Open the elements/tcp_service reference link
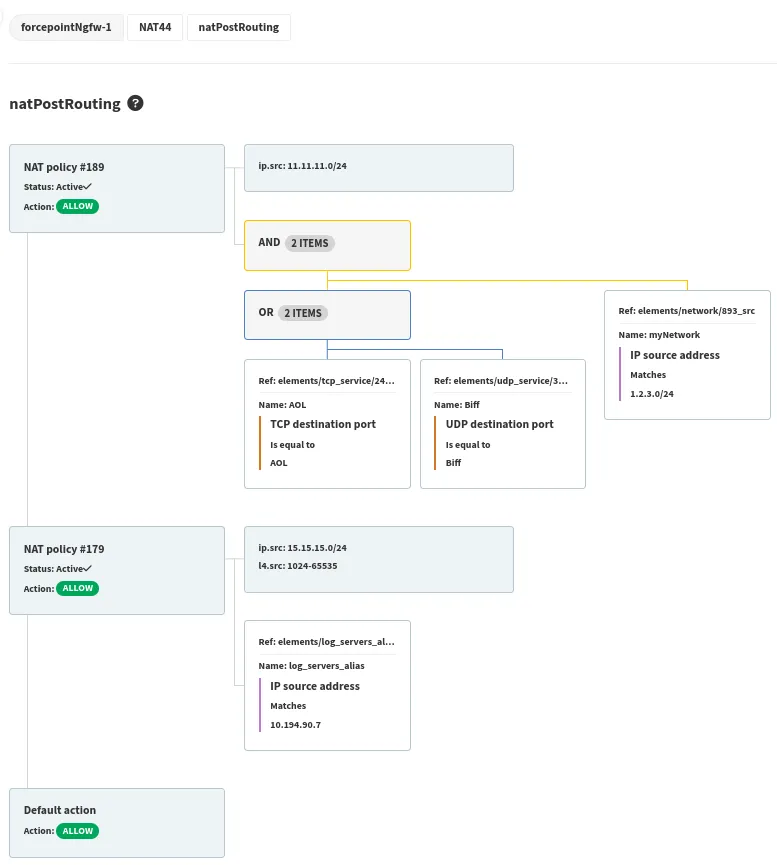Image resolution: width=777 pixels, height=865 pixels. [326, 380]
